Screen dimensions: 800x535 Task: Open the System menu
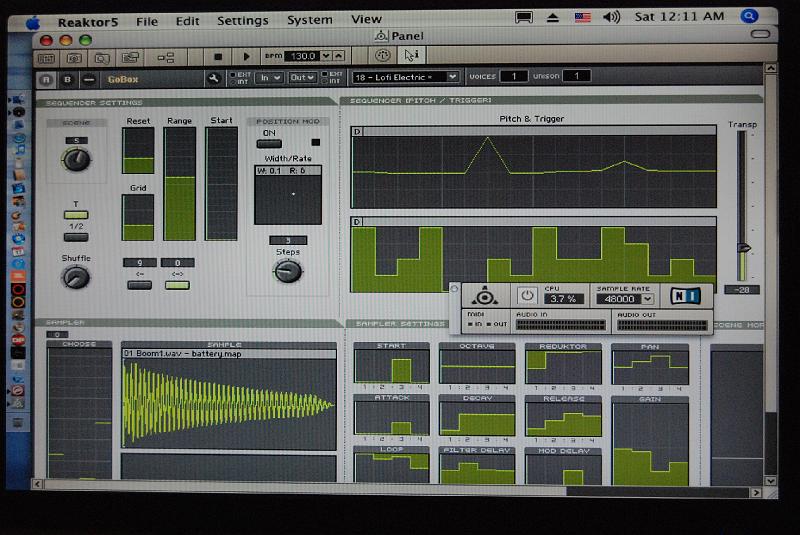(309, 20)
